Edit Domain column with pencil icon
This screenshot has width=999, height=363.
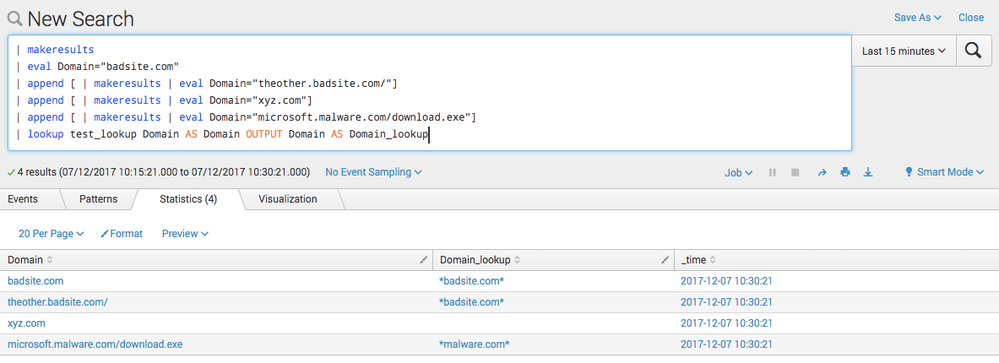coord(424,260)
